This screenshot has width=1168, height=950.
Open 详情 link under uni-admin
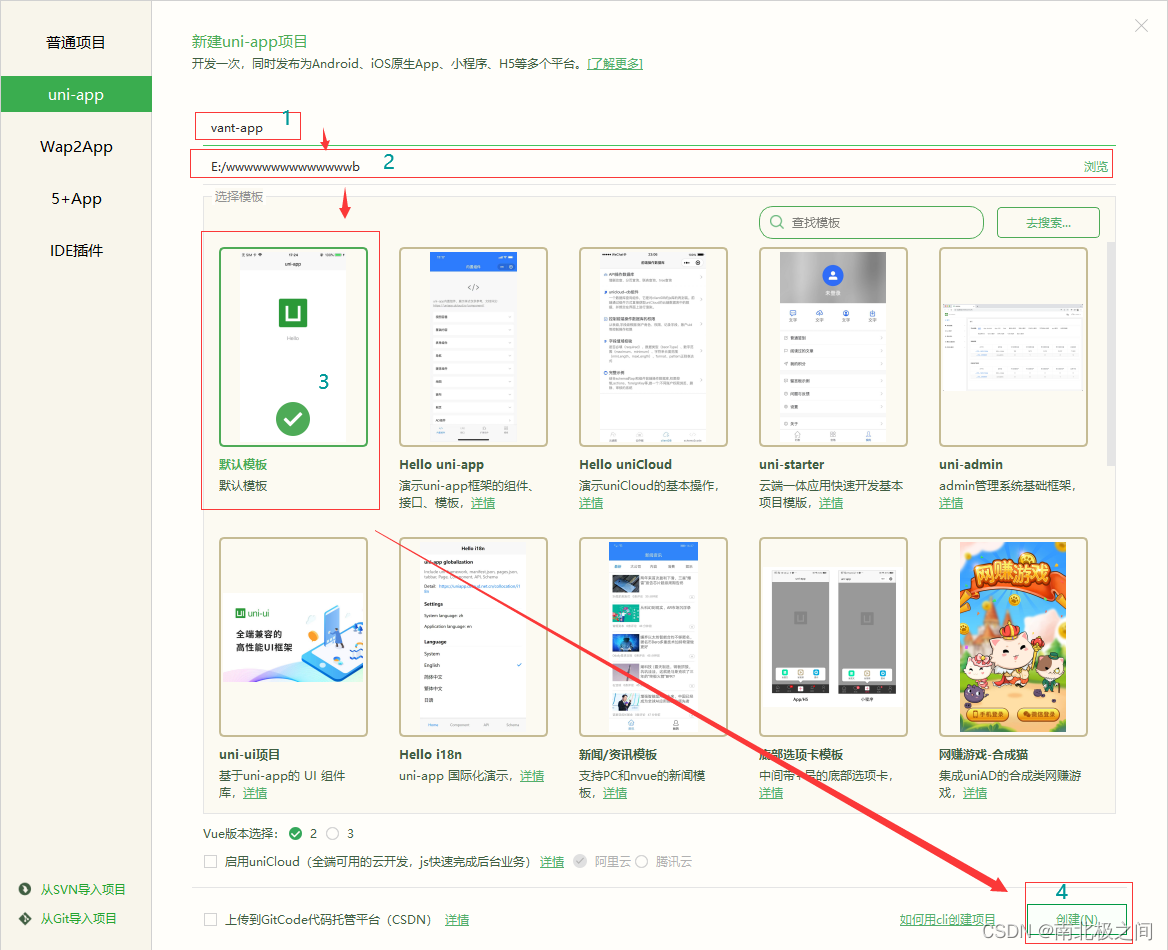coord(951,503)
